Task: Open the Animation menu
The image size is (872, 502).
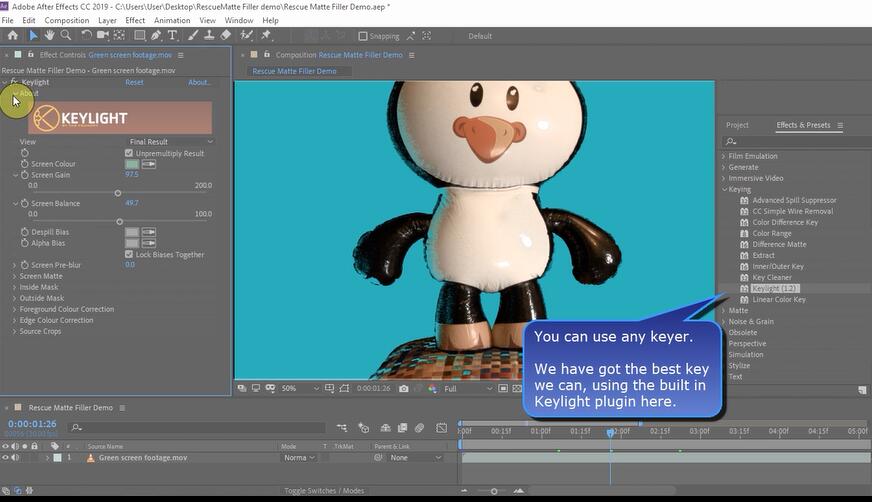Action: pos(172,21)
